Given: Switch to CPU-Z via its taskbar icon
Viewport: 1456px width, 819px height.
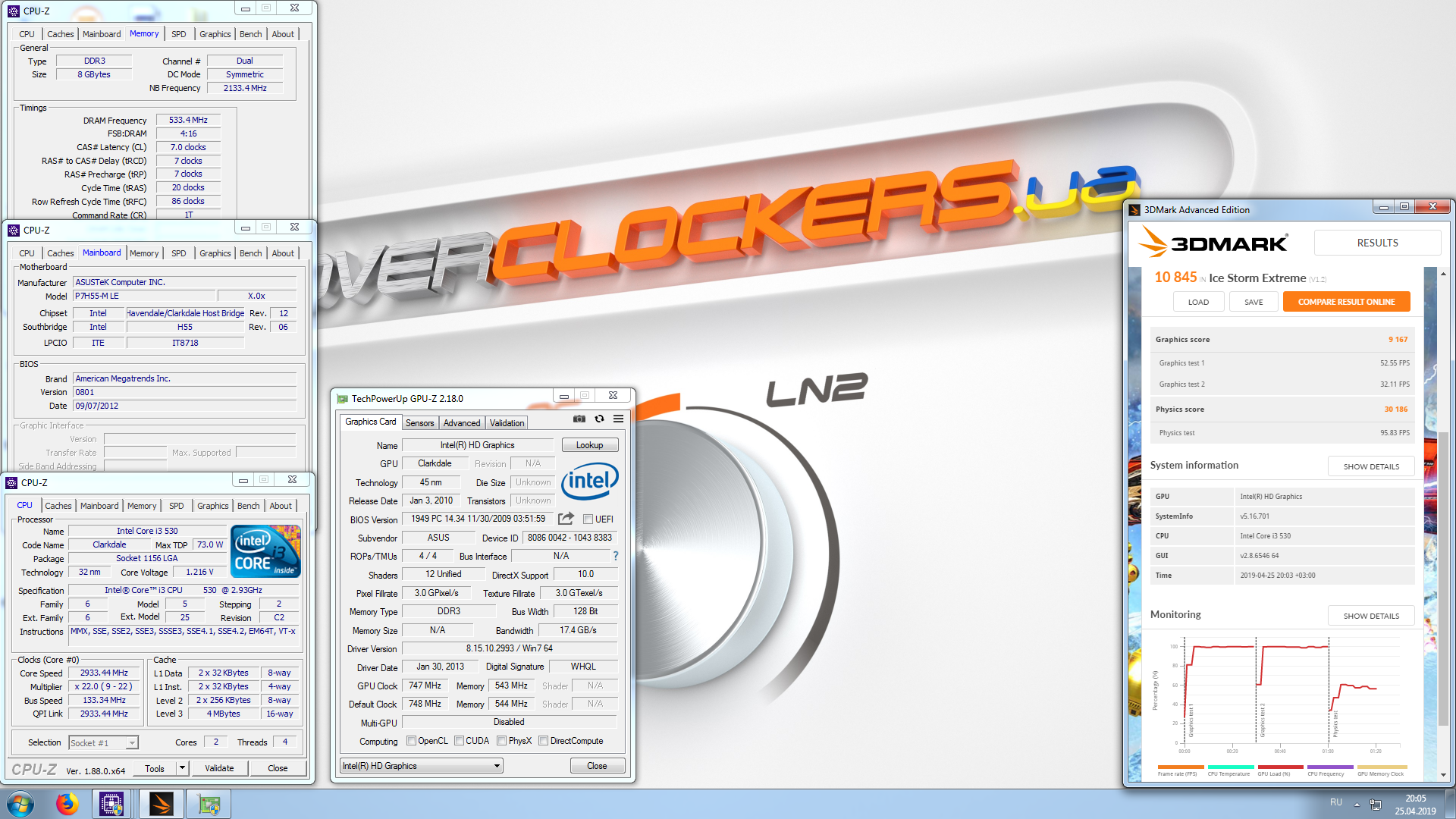Looking at the screenshot, I should [111, 804].
